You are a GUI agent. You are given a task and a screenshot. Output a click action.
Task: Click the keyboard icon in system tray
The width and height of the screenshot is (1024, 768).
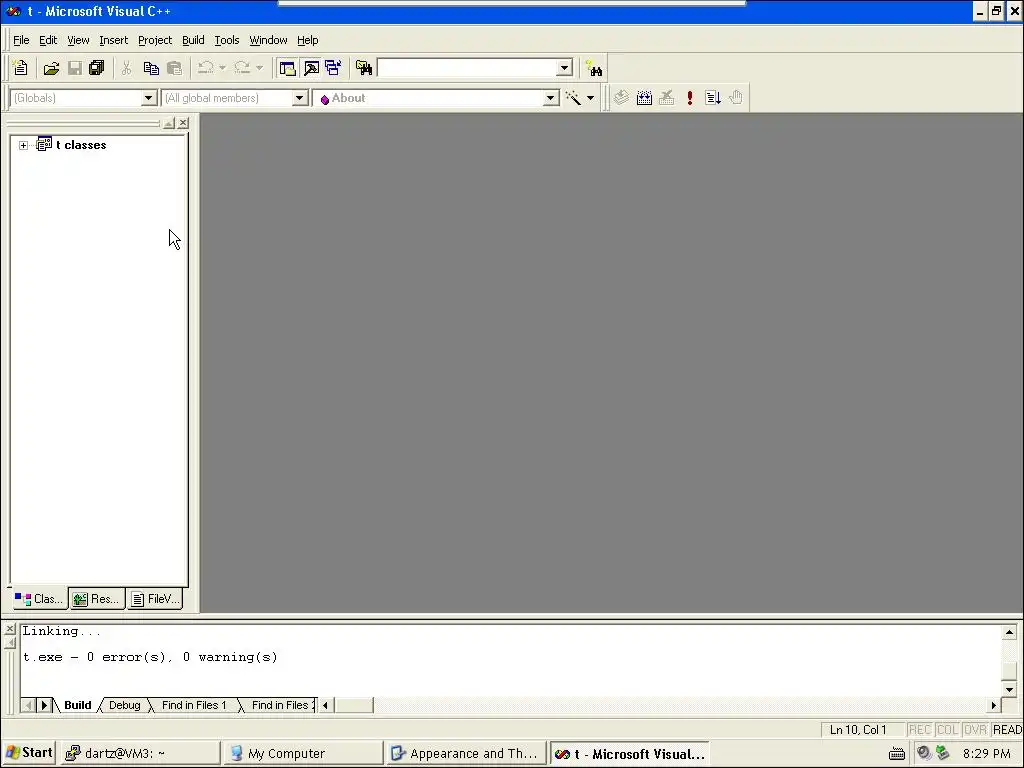897,754
